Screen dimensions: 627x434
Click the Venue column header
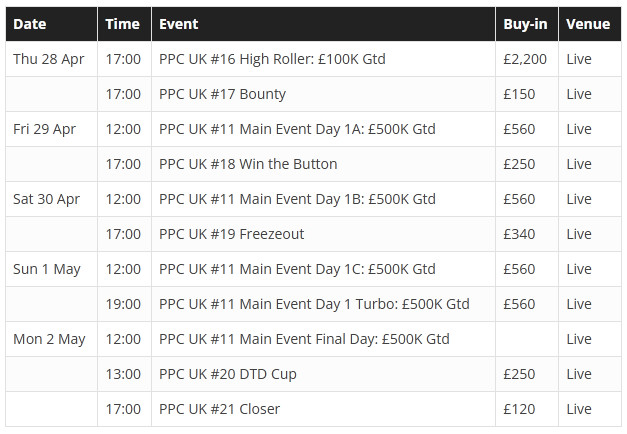click(590, 24)
